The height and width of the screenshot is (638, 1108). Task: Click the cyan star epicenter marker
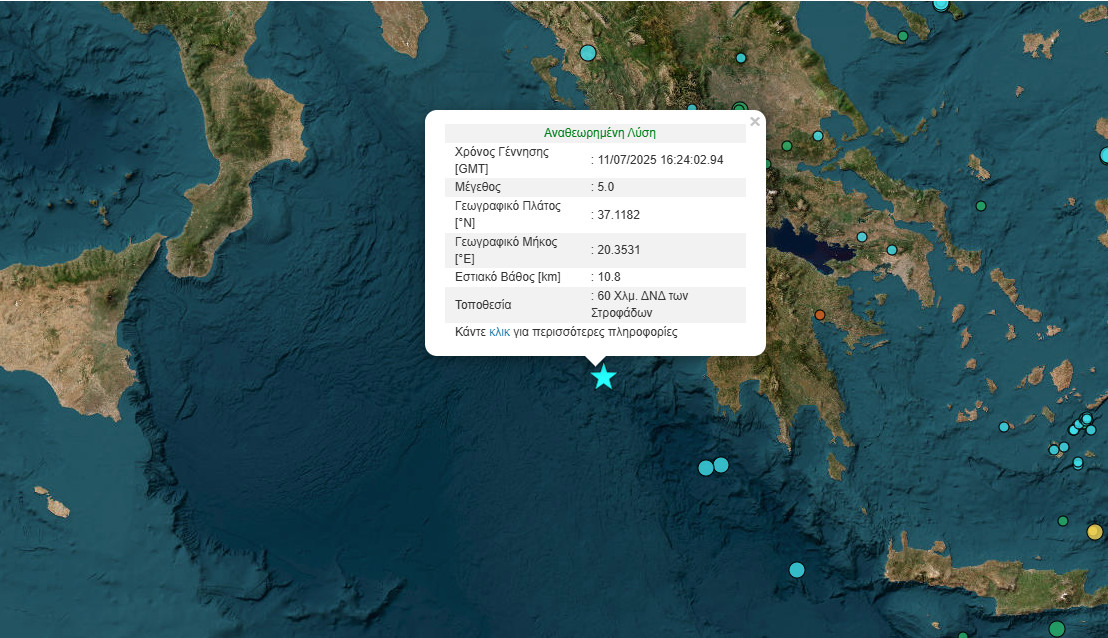pyautogui.click(x=603, y=377)
